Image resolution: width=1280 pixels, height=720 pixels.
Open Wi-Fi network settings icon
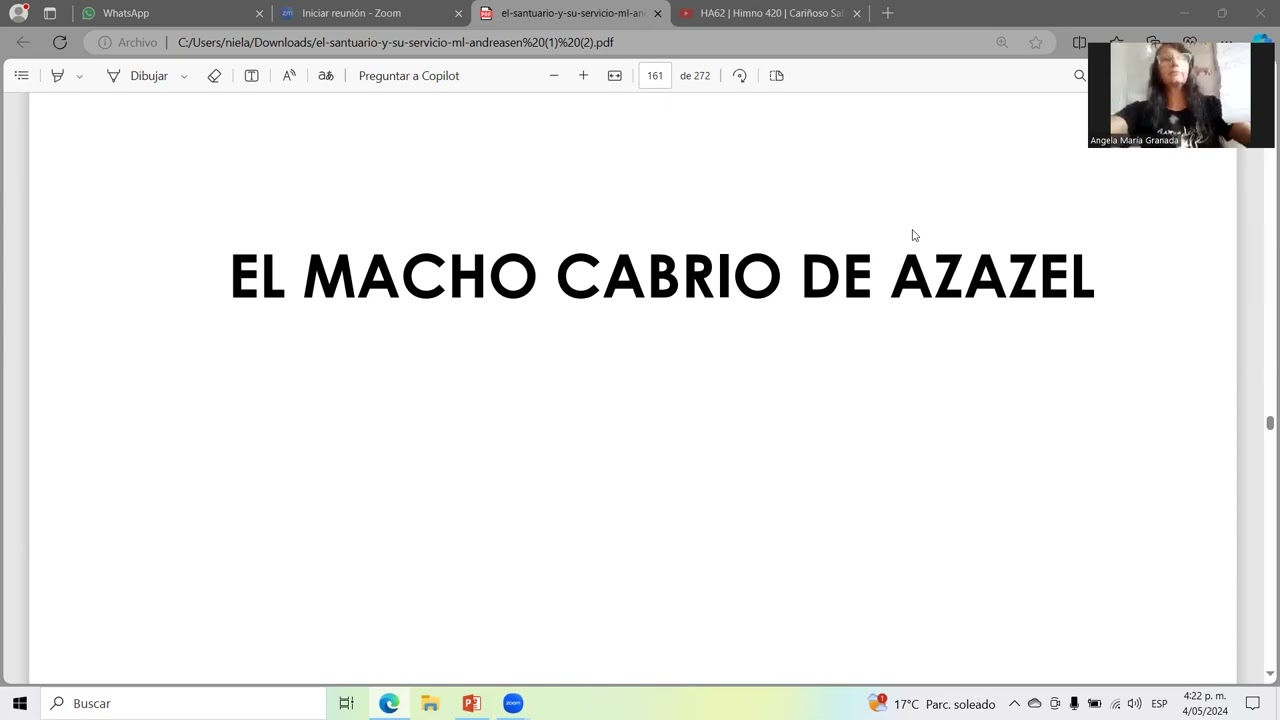click(x=1115, y=703)
